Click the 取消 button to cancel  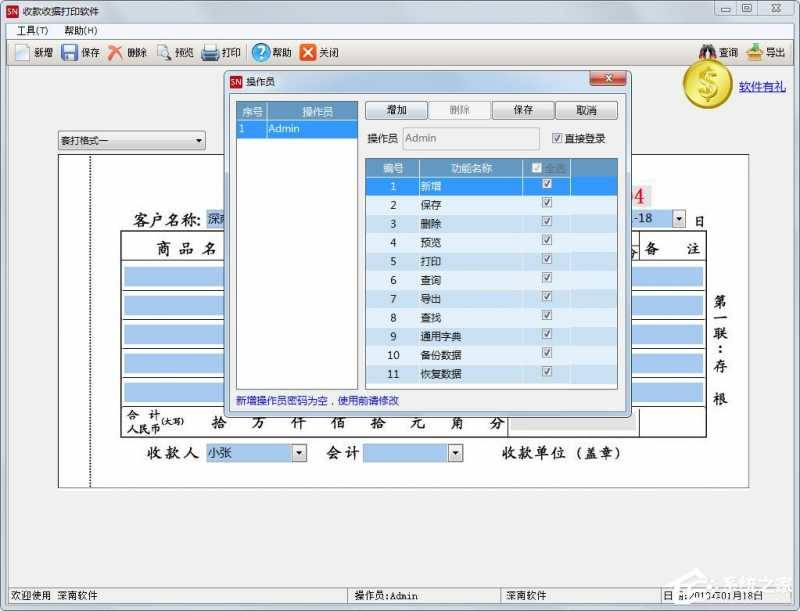[x=585, y=109]
